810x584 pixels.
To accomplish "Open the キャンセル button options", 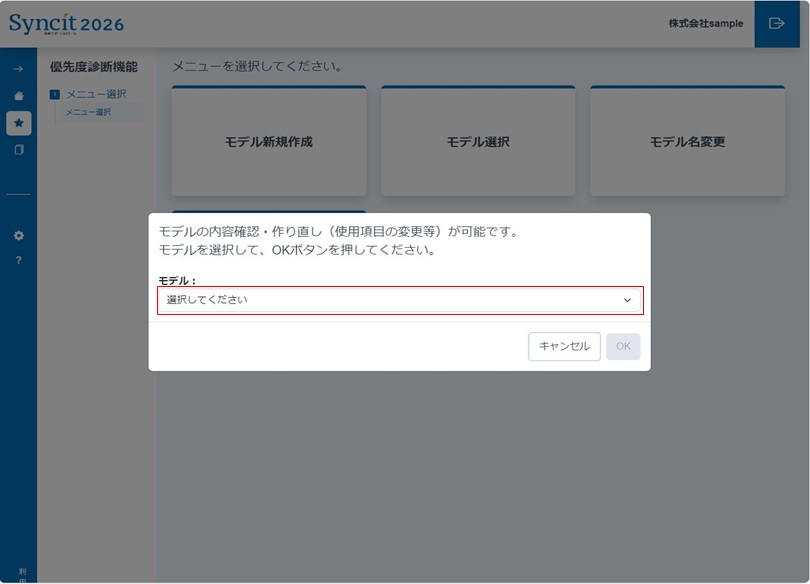I will pyautogui.click(x=564, y=346).
